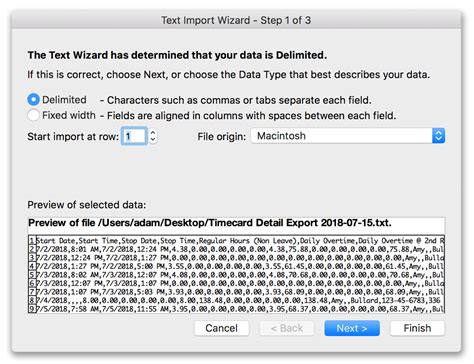Click the Delimited label text
474x364 pixels.
[64, 100]
